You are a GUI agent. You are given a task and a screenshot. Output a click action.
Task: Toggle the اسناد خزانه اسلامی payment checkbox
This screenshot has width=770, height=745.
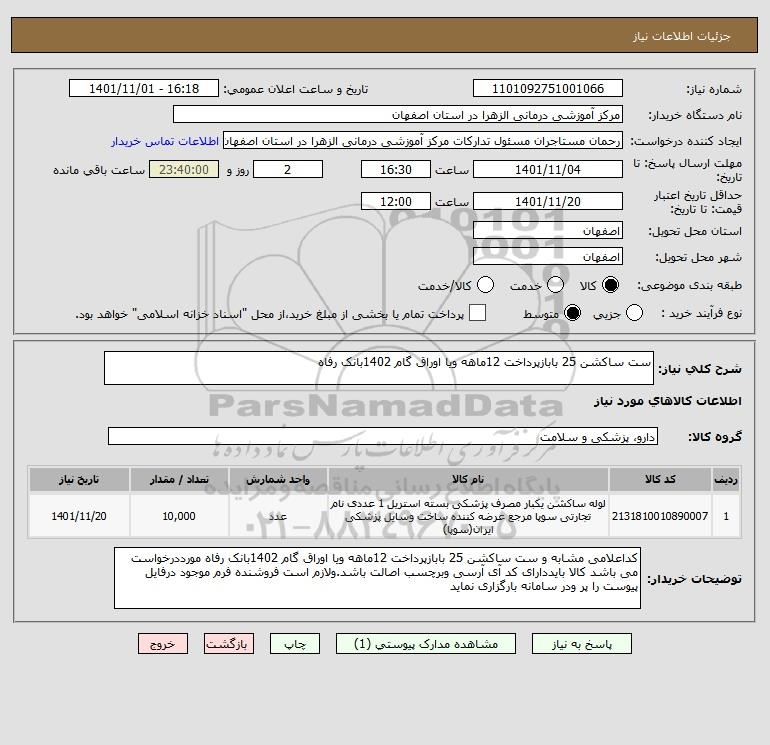pos(477,313)
